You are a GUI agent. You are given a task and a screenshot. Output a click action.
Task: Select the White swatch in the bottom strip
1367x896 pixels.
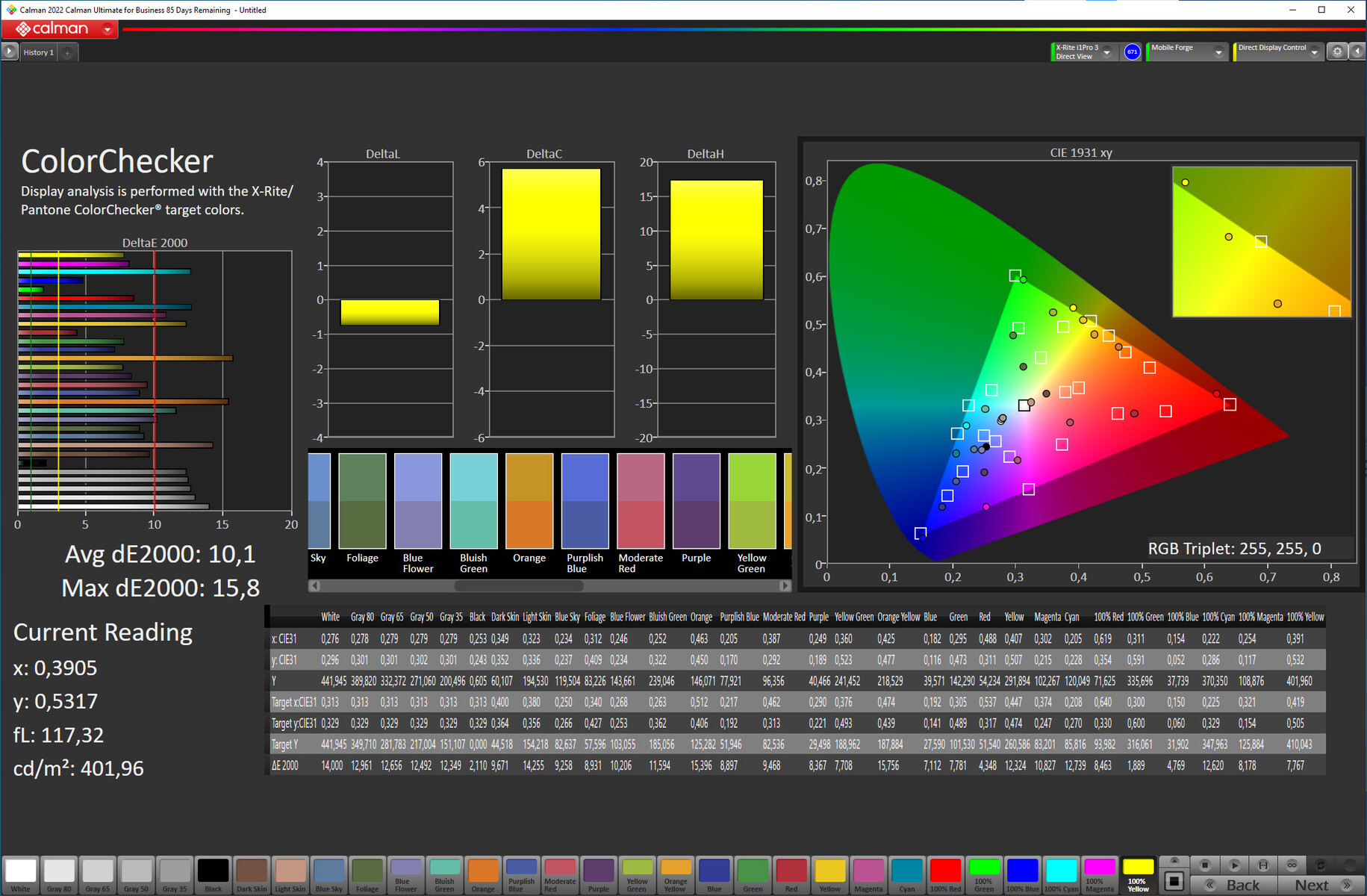(21, 875)
